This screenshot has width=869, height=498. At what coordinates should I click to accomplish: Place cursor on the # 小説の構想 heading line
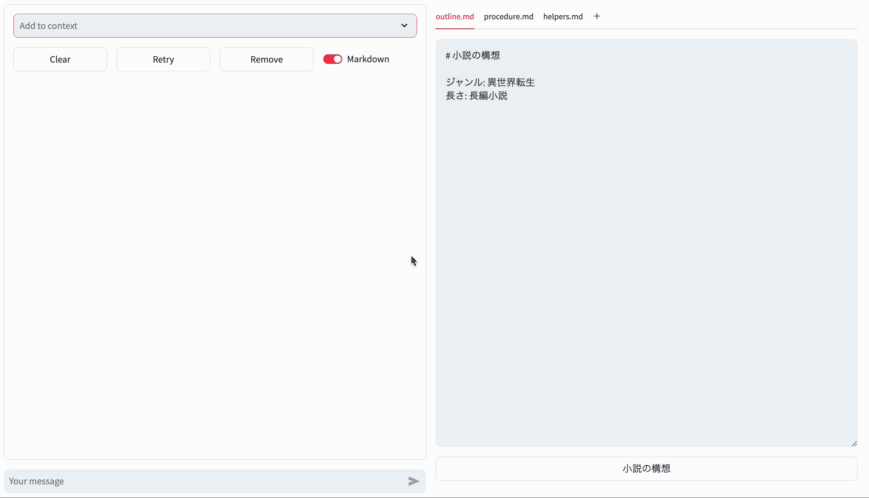(473, 56)
